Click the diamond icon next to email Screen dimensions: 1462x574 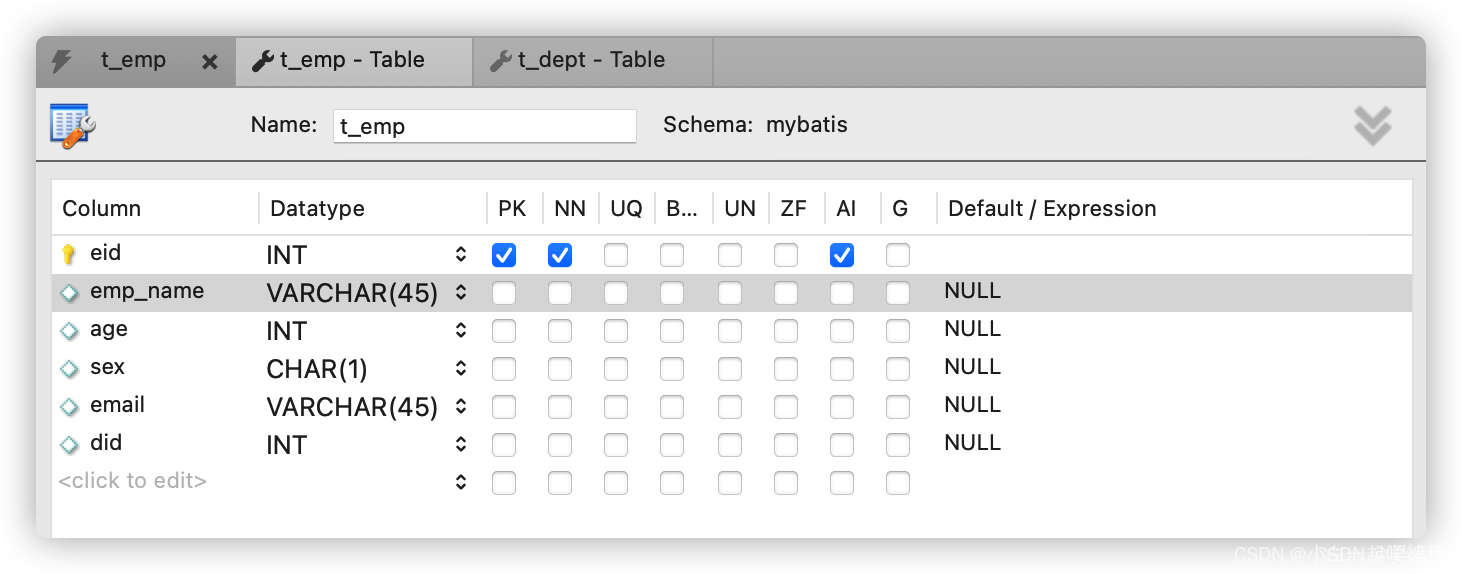click(x=69, y=407)
